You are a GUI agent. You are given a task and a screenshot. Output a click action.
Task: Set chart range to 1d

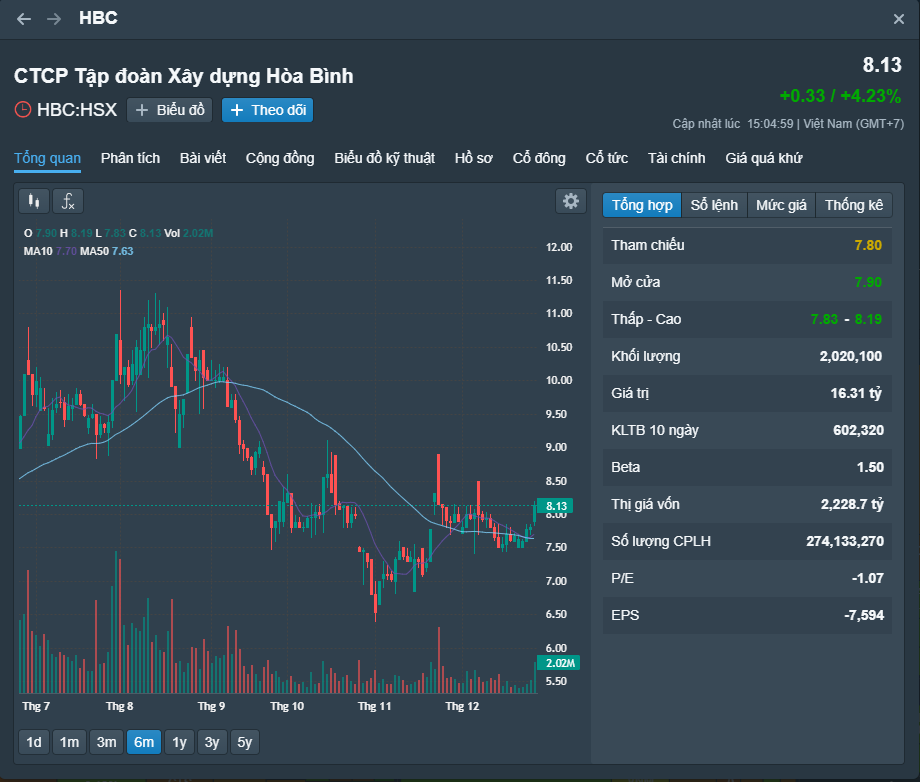click(34, 742)
